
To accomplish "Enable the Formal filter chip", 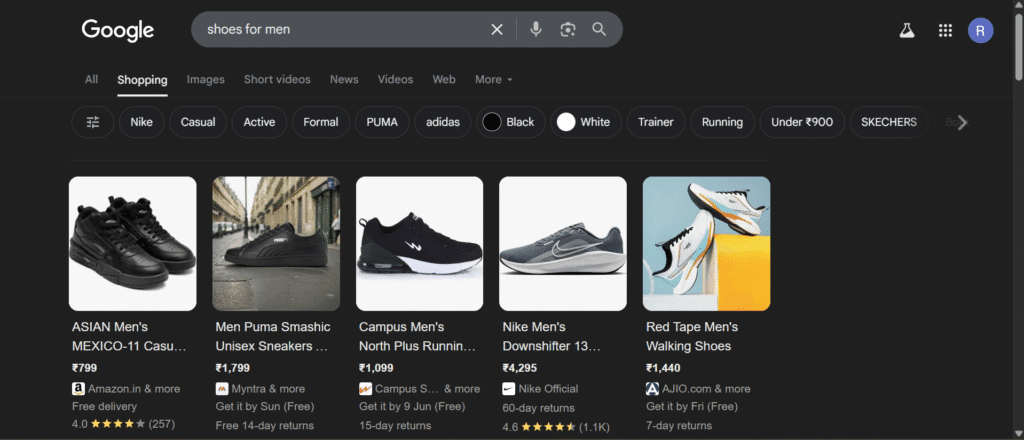I will tap(321, 122).
